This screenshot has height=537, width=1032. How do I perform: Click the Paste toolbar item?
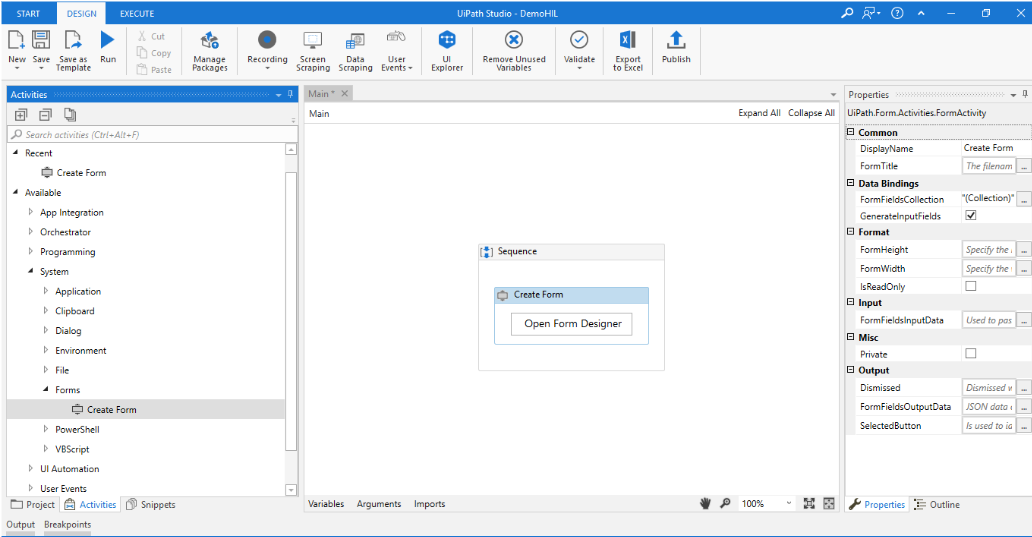point(154,70)
